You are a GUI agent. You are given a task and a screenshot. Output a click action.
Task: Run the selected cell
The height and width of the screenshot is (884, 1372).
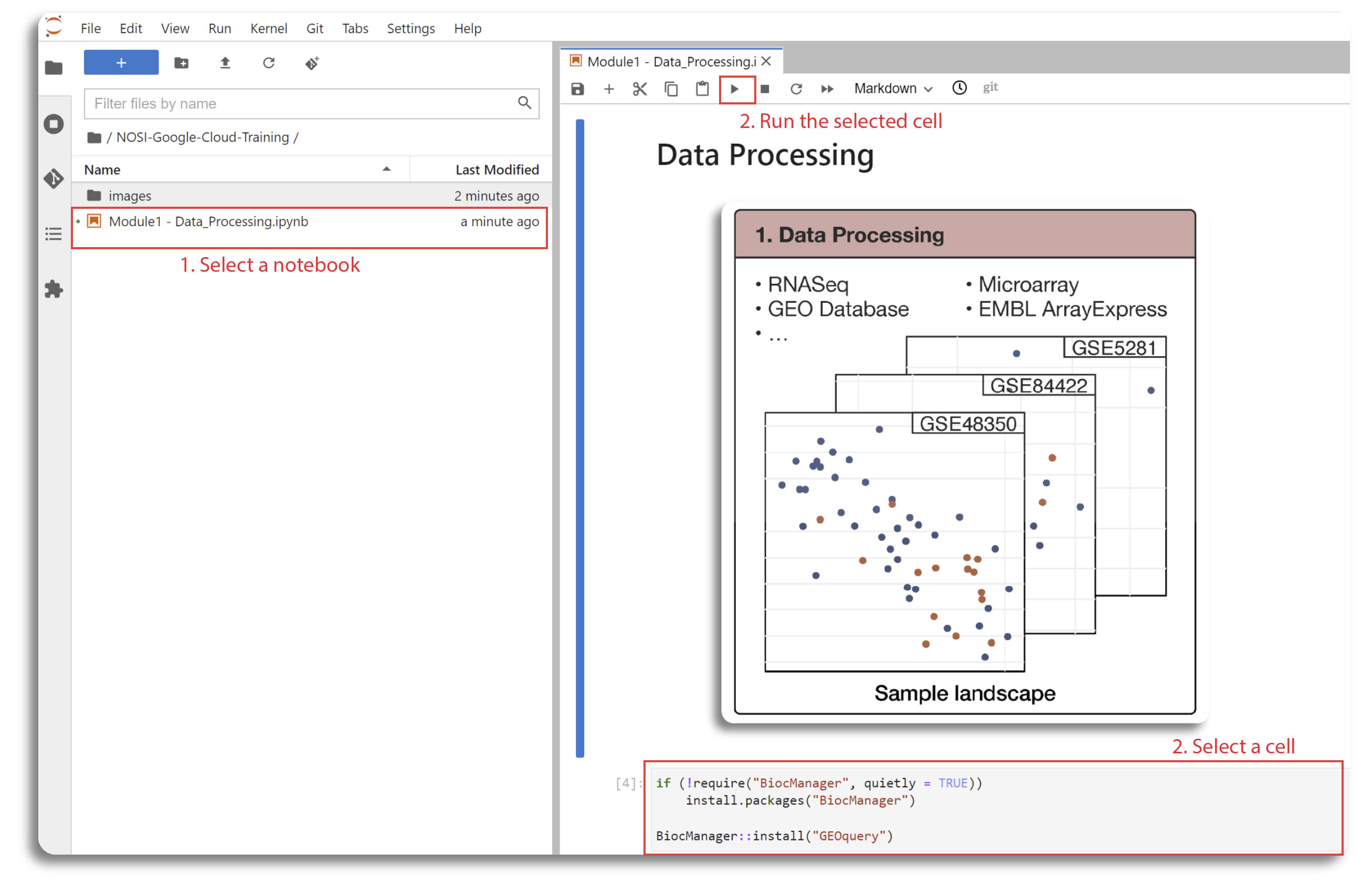pos(734,89)
